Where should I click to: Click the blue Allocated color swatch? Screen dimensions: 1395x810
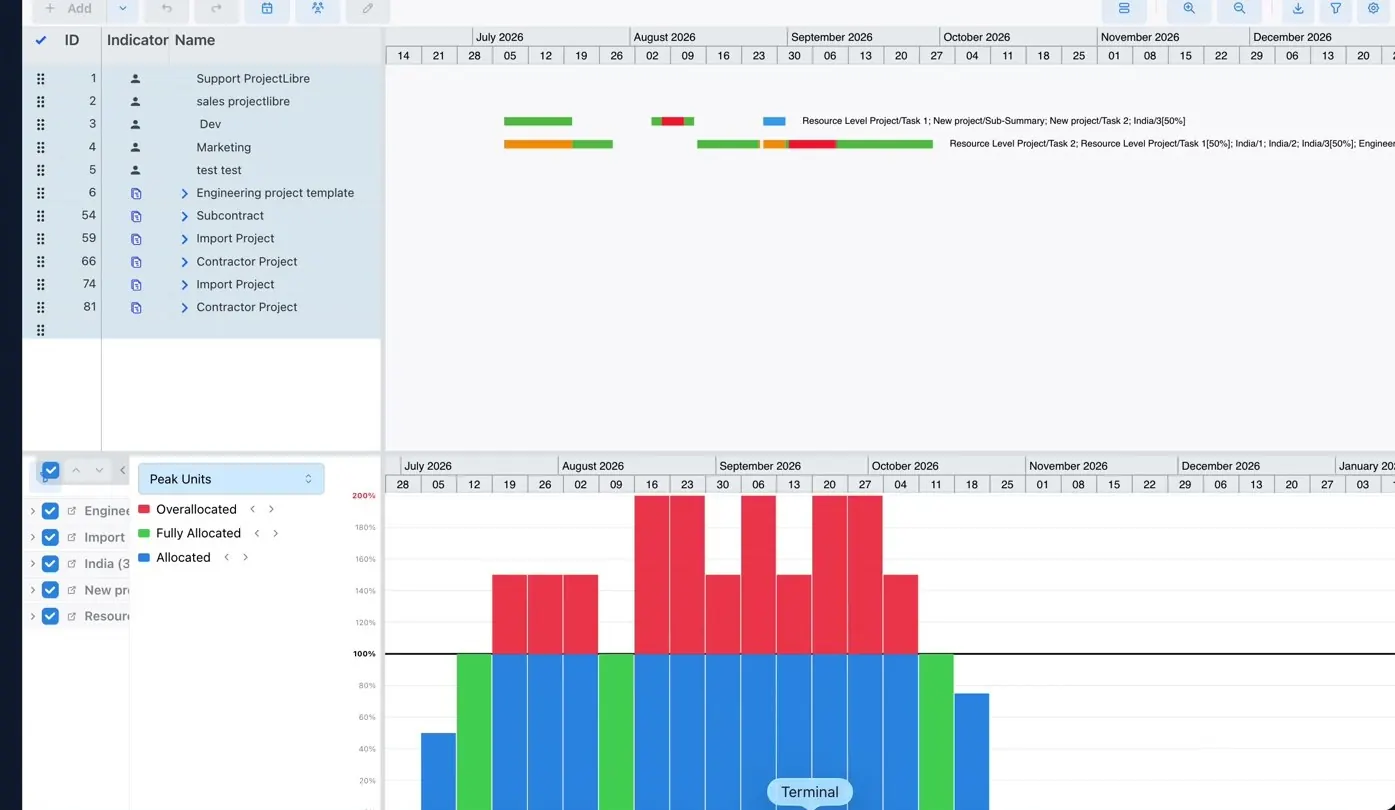pos(144,558)
